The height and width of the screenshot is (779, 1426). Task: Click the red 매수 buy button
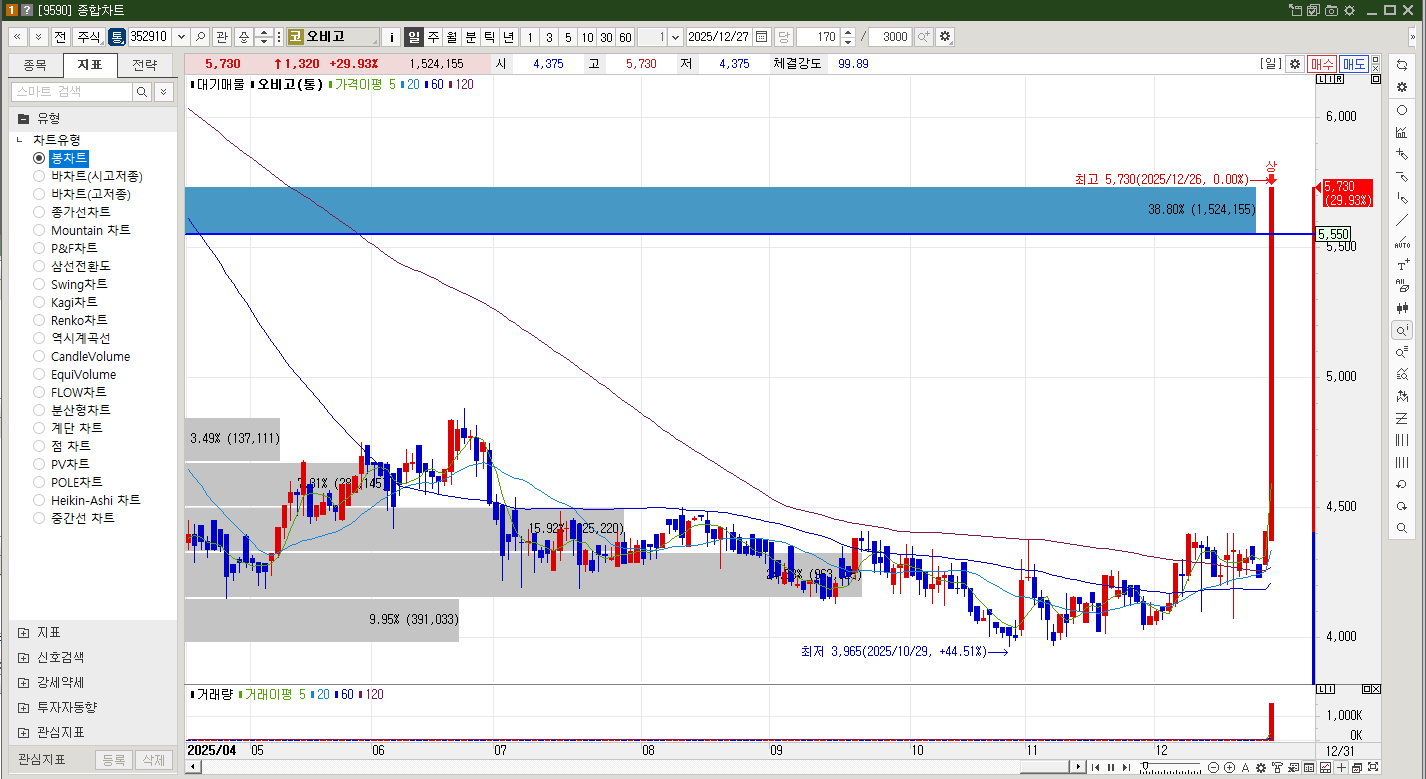tap(1322, 64)
